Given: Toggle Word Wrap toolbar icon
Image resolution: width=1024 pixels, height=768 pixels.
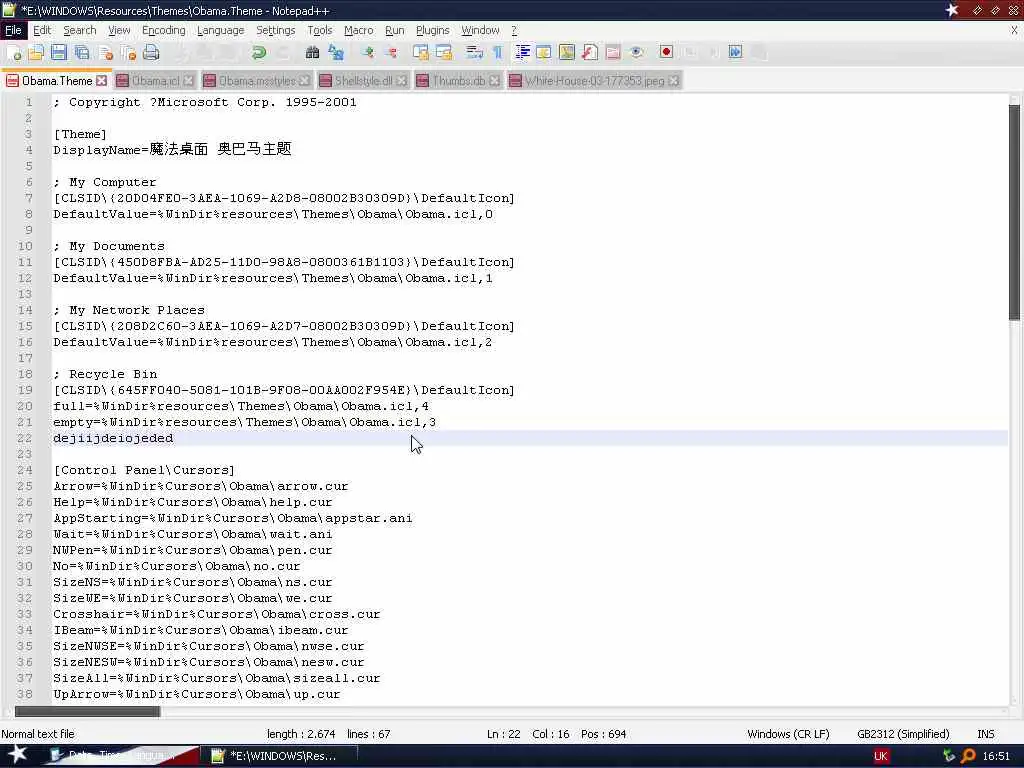Looking at the screenshot, I should click(x=475, y=53).
